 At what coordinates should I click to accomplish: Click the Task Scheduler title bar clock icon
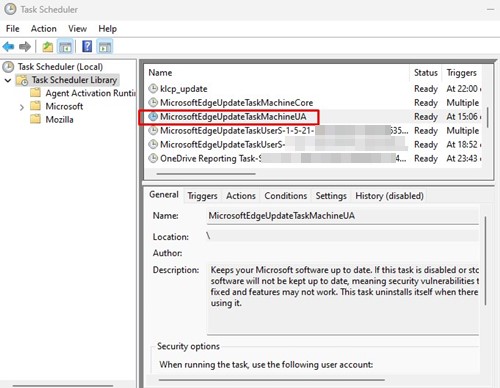pos(10,9)
